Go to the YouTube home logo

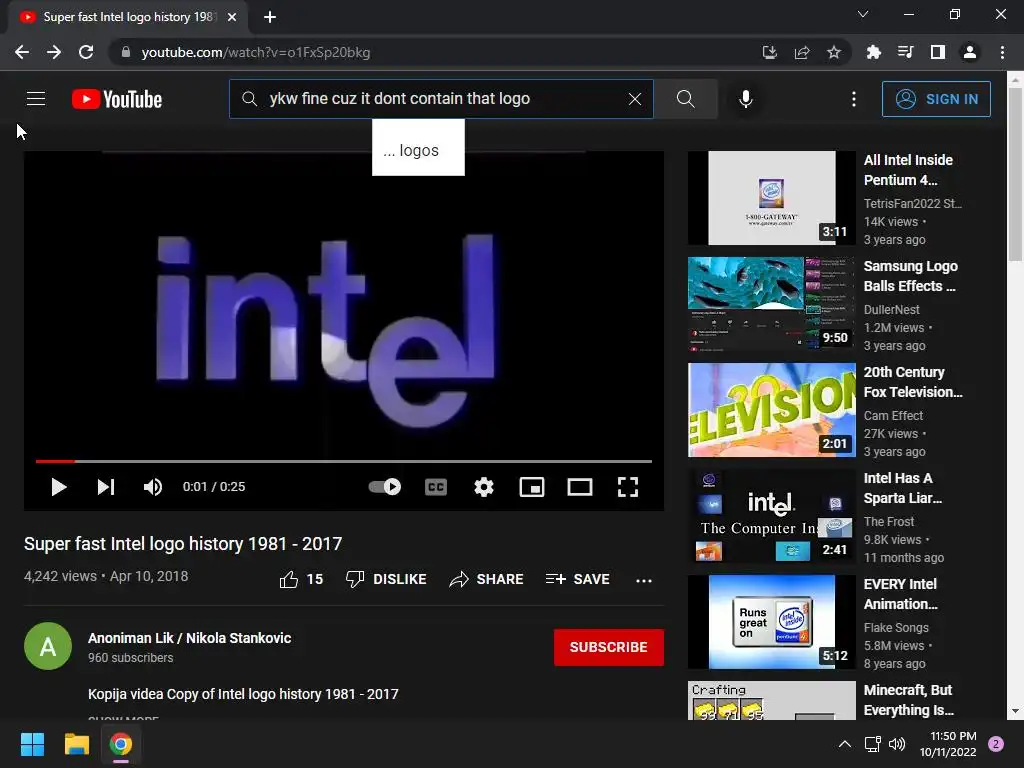click(x=117, y=99)
